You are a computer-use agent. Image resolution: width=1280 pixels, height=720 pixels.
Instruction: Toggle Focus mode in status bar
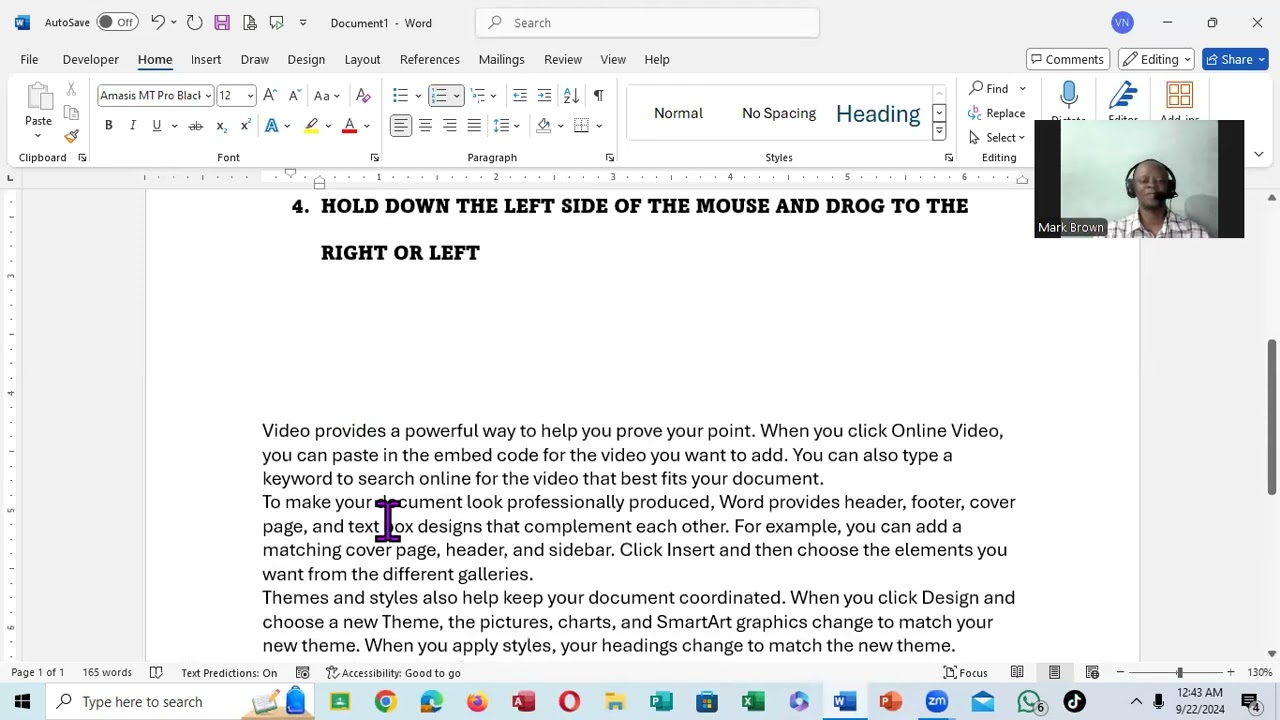965,673
